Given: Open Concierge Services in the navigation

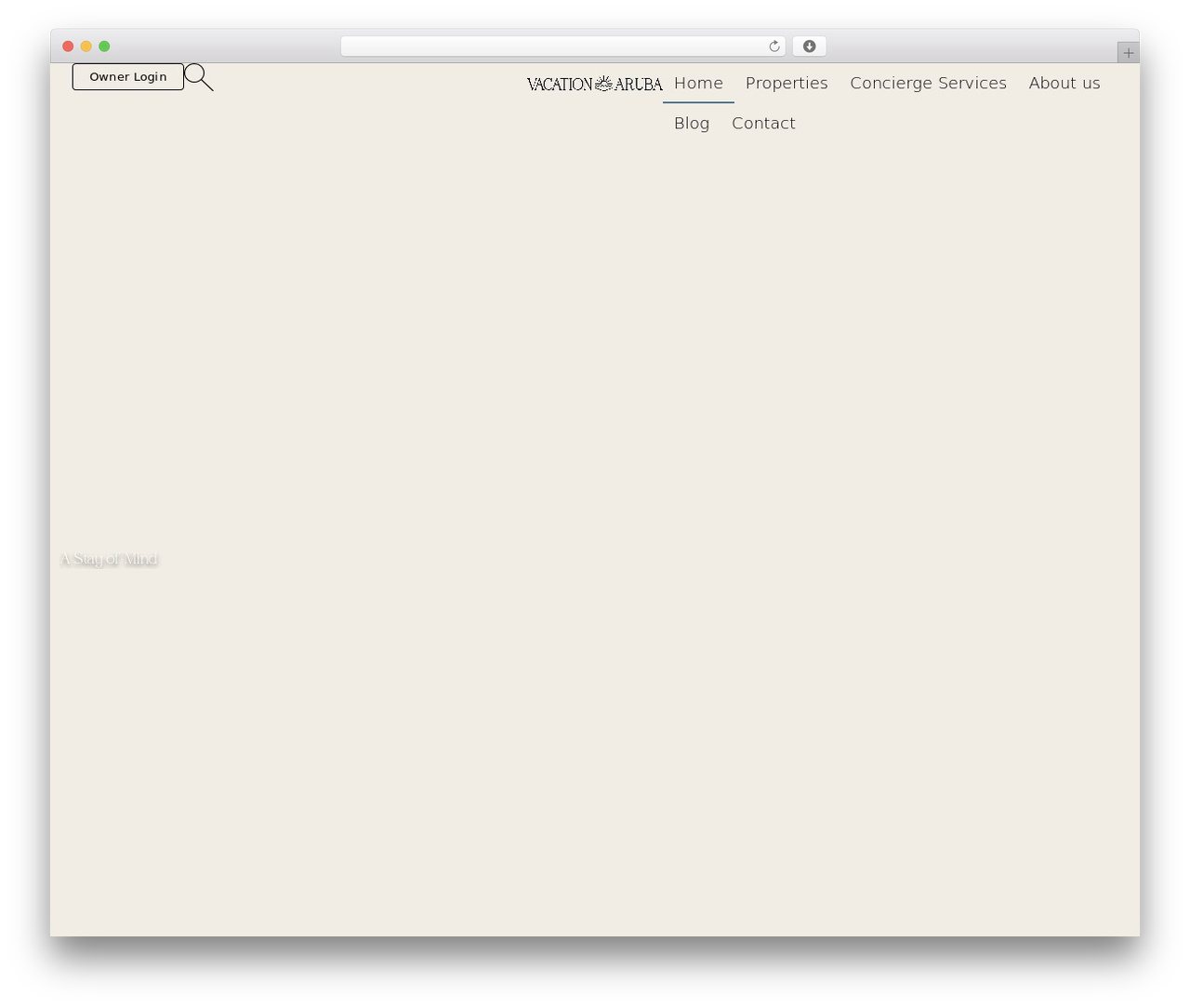Looking at the screenshot, I should tap(928, 83).
